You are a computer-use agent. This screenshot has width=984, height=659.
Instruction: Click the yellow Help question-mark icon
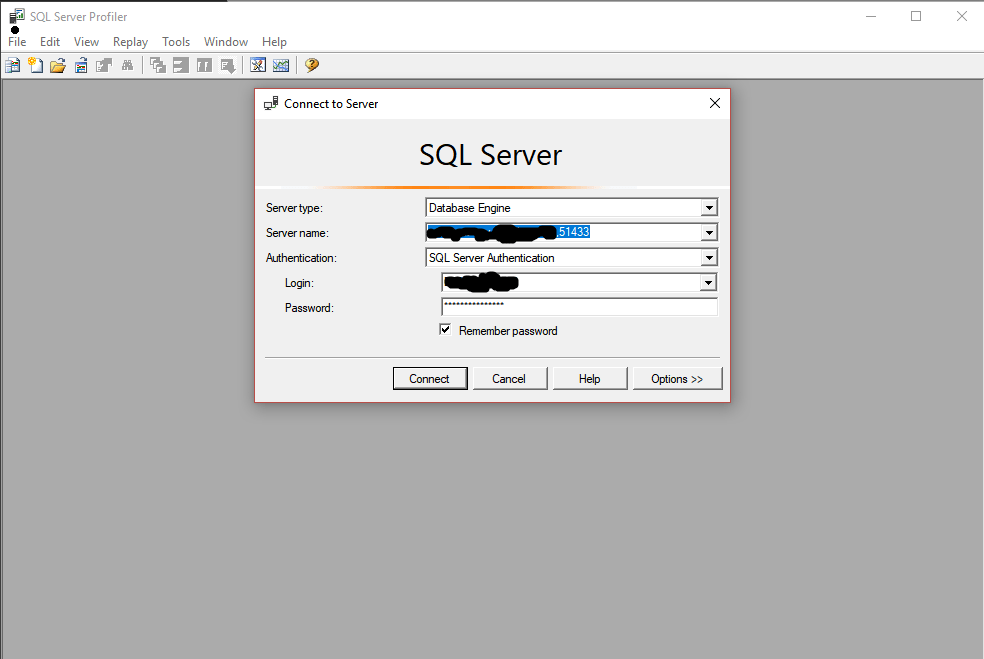click(x=312, y=65)
